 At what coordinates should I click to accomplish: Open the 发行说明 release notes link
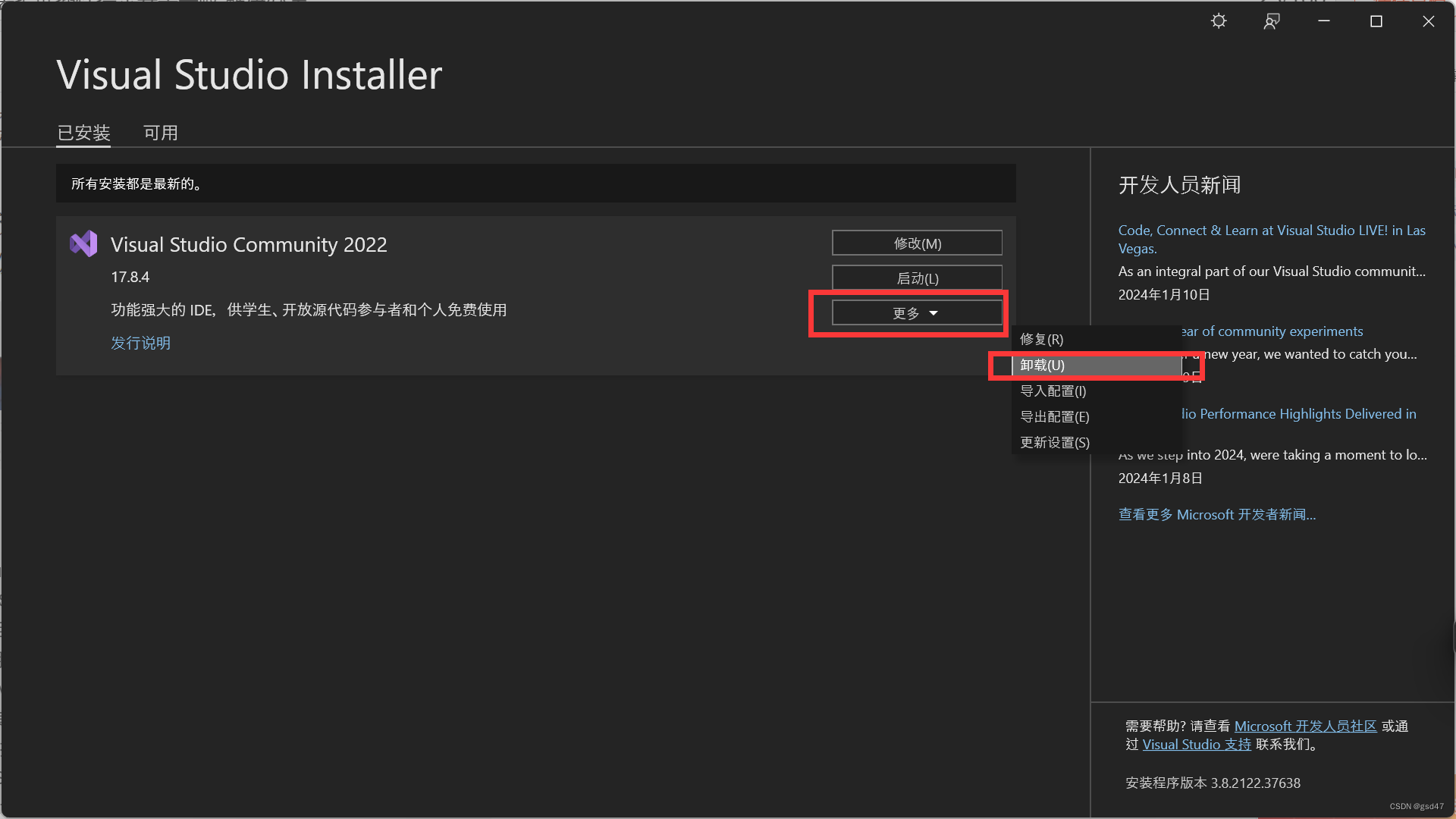[x=141, y=343]
